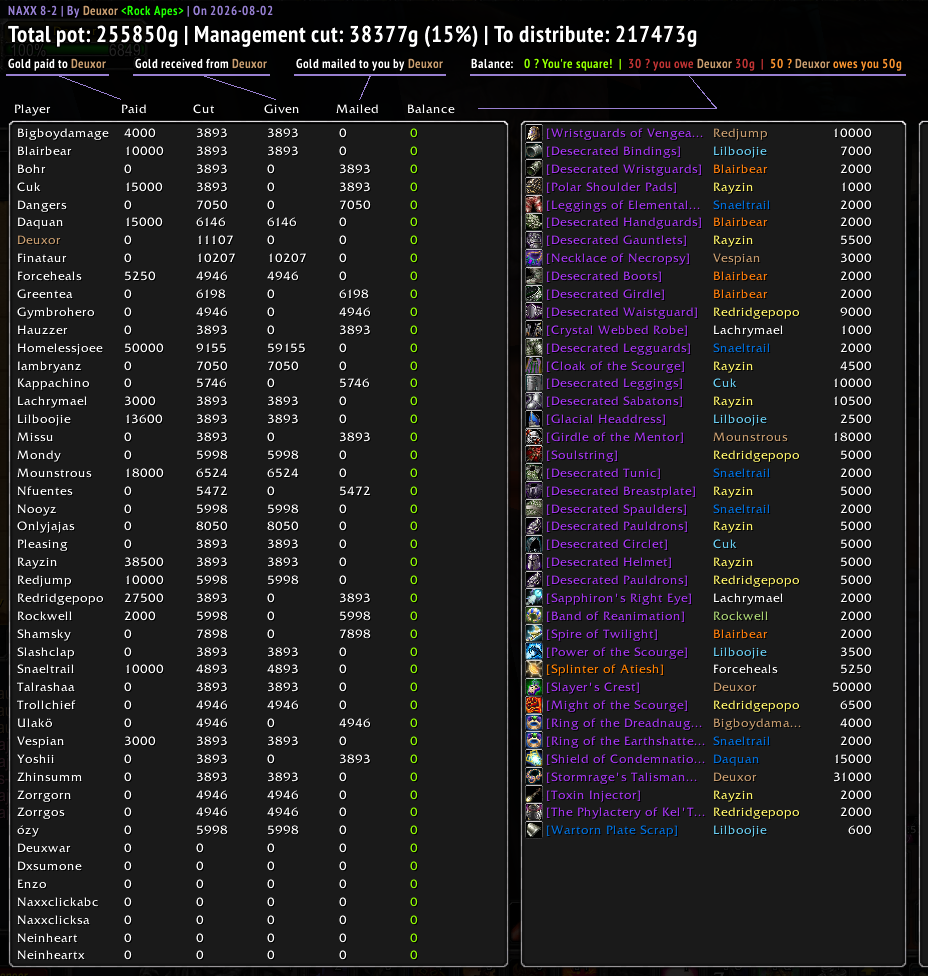This screenshot has height=976, width=928.
Task: Click the 'Gold paid to Deuxor' legend label
Action: [57, 64]
